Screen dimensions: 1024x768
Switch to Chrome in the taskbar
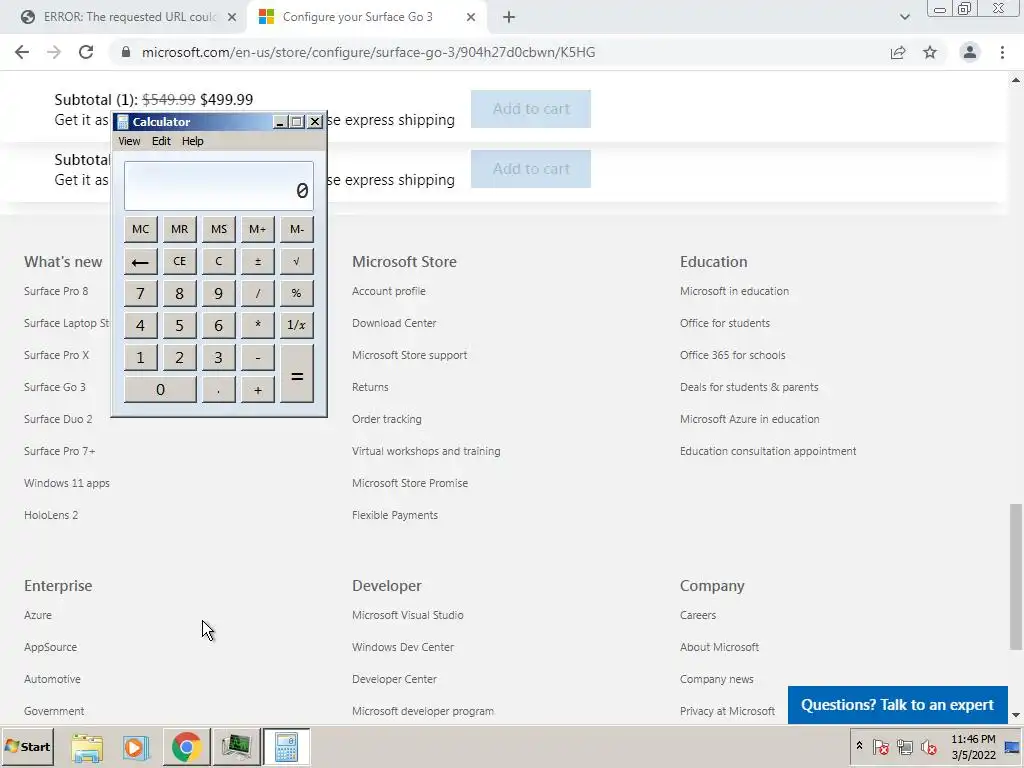tap(186, 747)
